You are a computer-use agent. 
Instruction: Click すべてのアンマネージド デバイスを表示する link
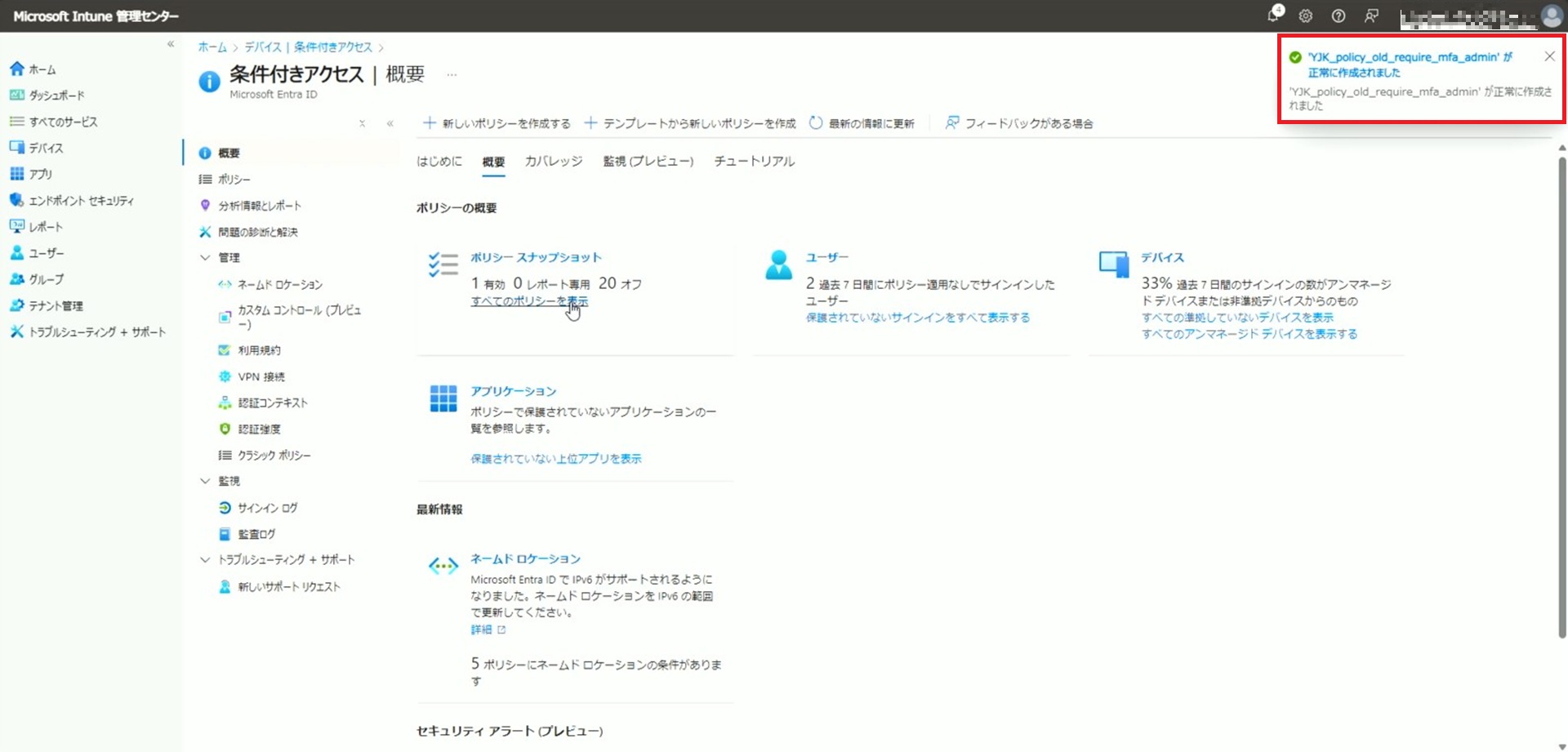[1249, 334]
